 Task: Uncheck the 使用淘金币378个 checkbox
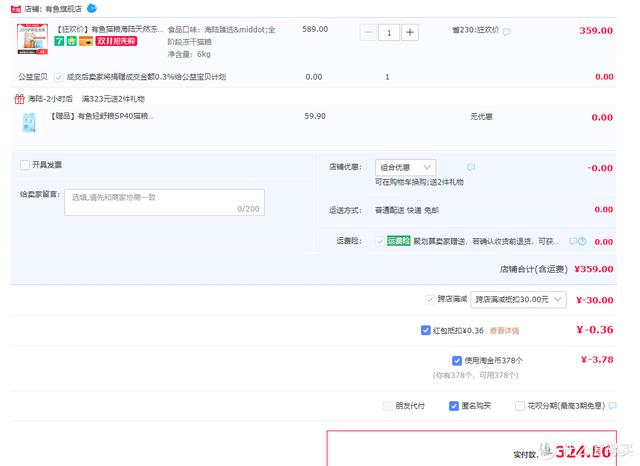tap(457, 360)
